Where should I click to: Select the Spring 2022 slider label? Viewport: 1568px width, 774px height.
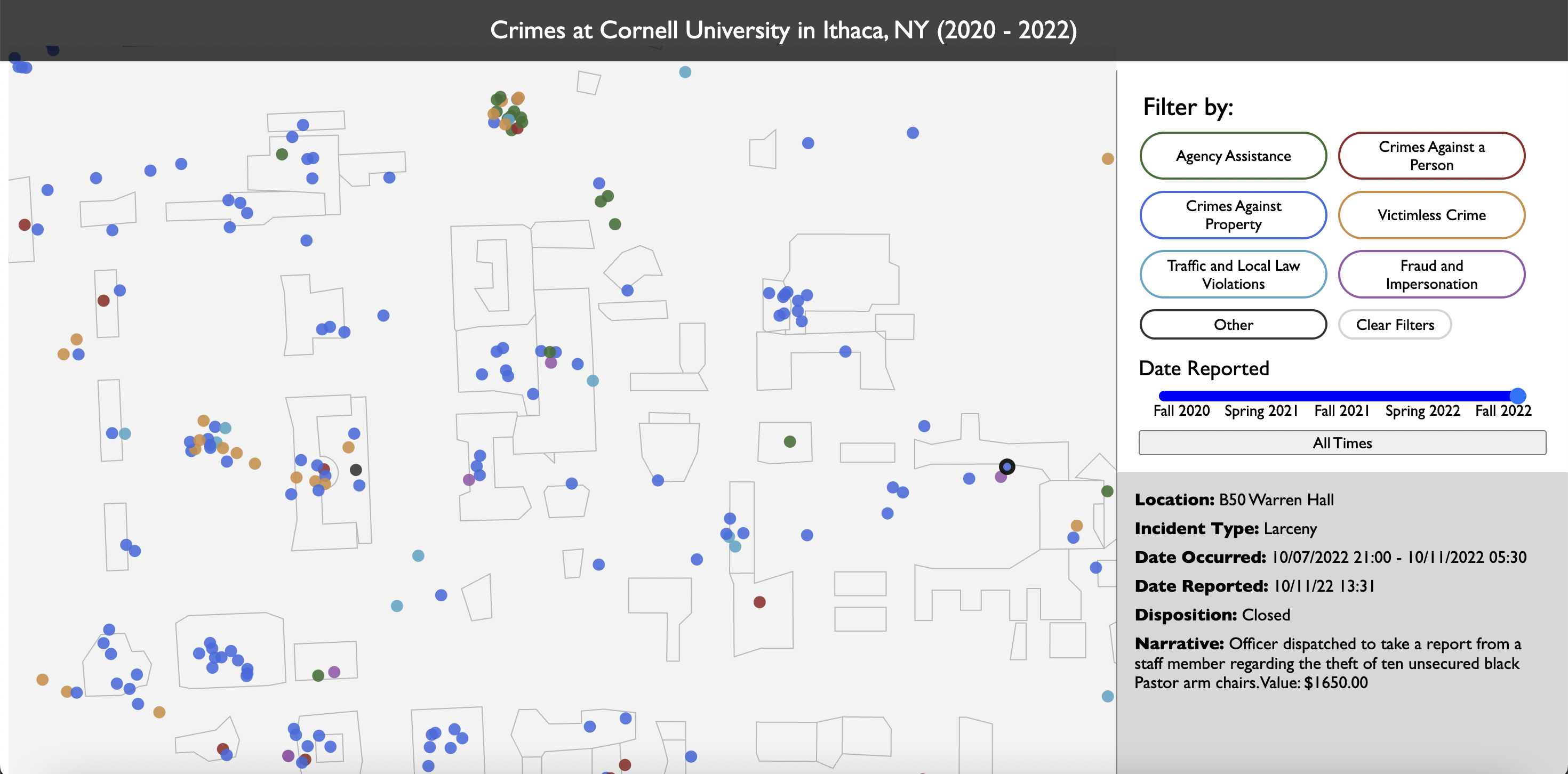pos(1422,411)
